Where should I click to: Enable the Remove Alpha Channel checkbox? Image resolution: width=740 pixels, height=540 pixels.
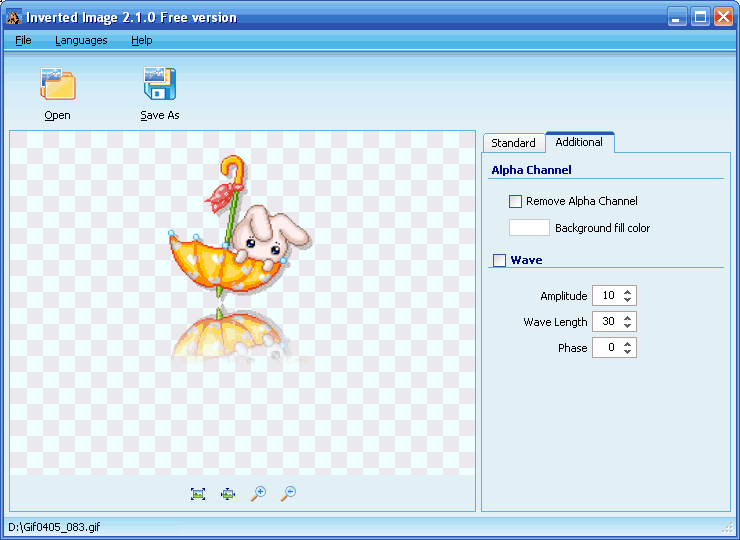click(516, 201)
